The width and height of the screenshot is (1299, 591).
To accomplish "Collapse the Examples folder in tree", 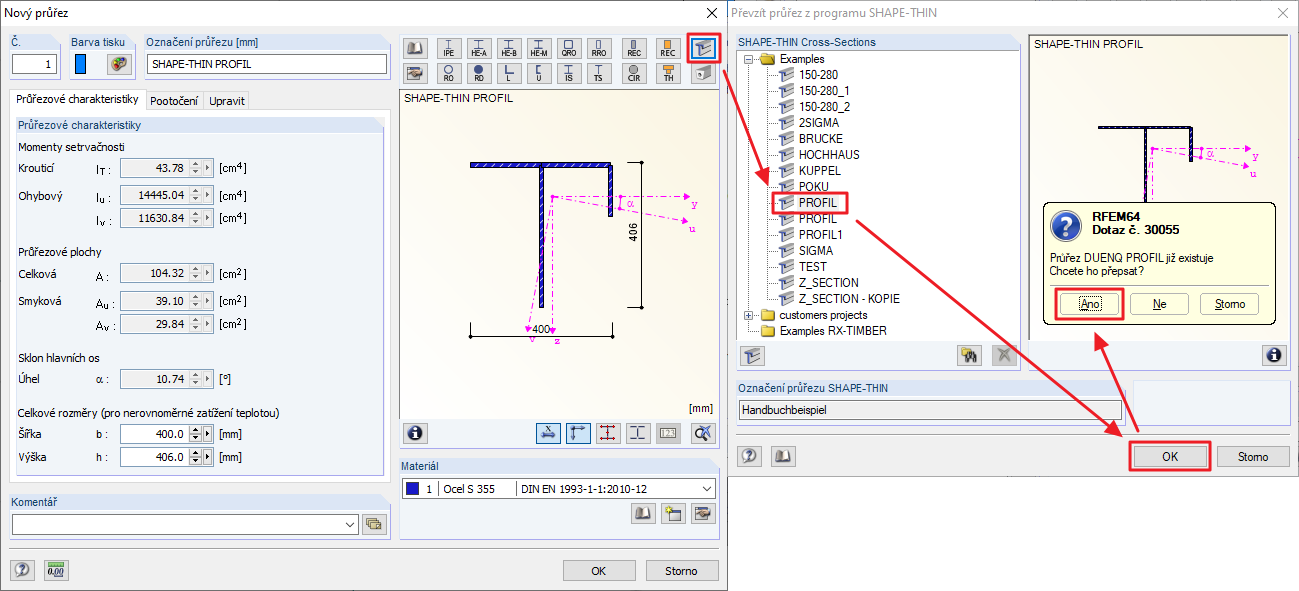I will [749, 59].
